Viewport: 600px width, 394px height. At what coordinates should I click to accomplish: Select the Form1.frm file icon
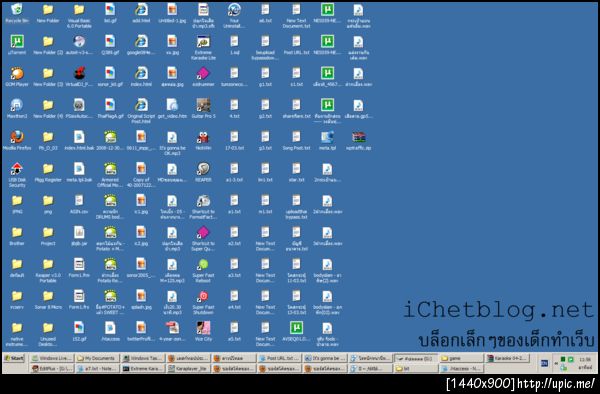(x=79, y=268)
